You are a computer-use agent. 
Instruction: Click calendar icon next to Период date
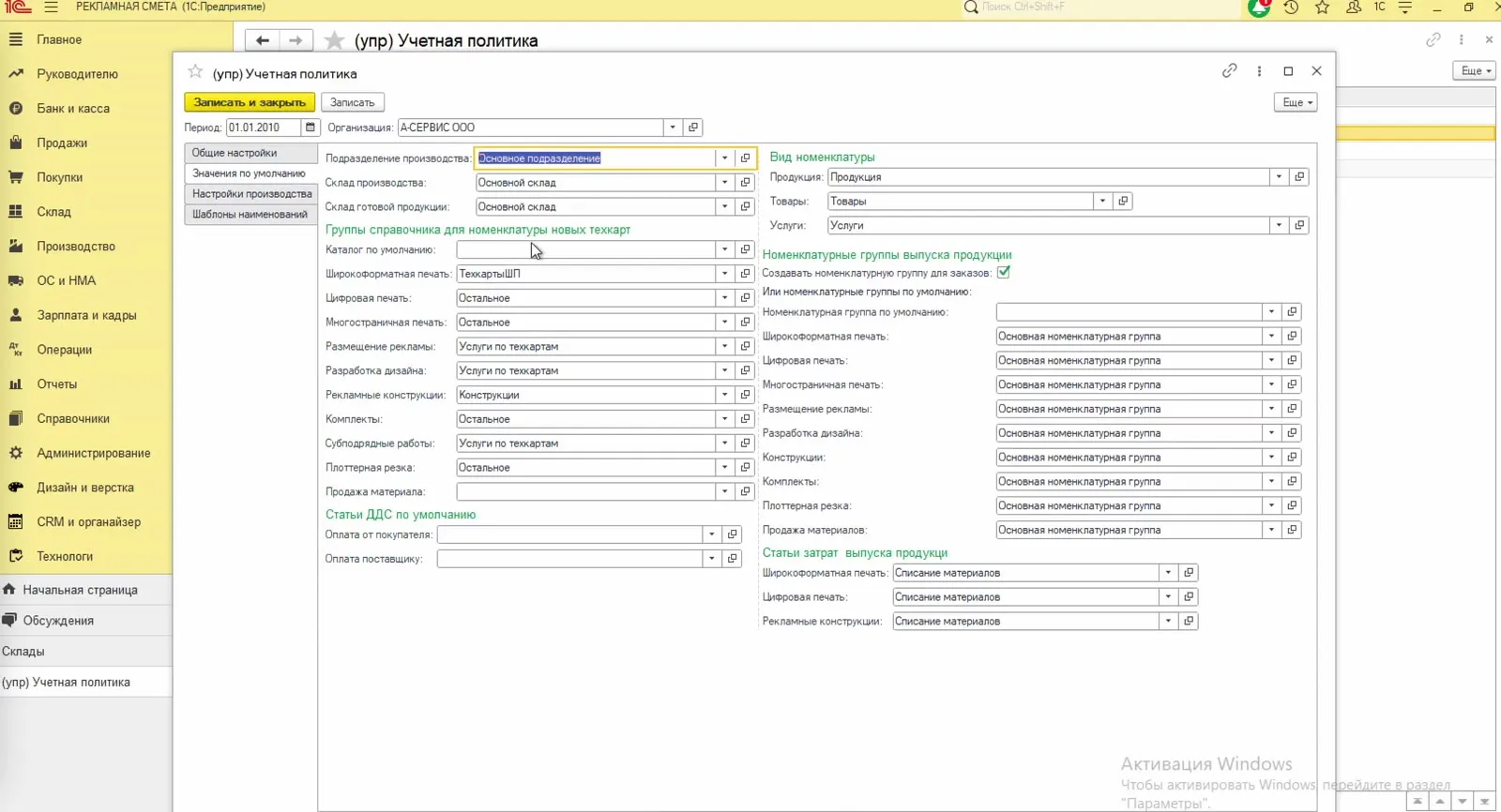click(311, 128)
